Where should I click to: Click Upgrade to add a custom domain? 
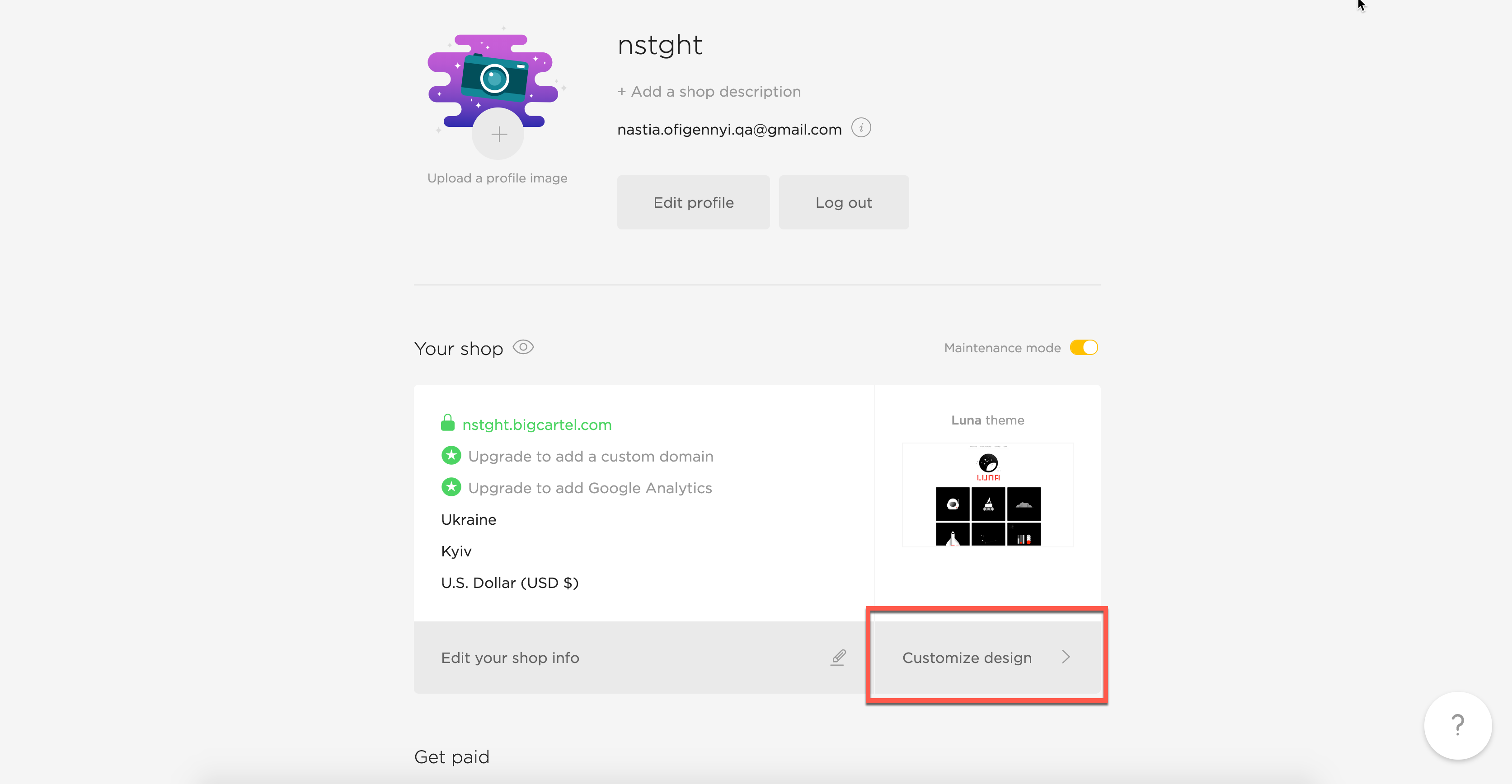(x=591, y=456)
